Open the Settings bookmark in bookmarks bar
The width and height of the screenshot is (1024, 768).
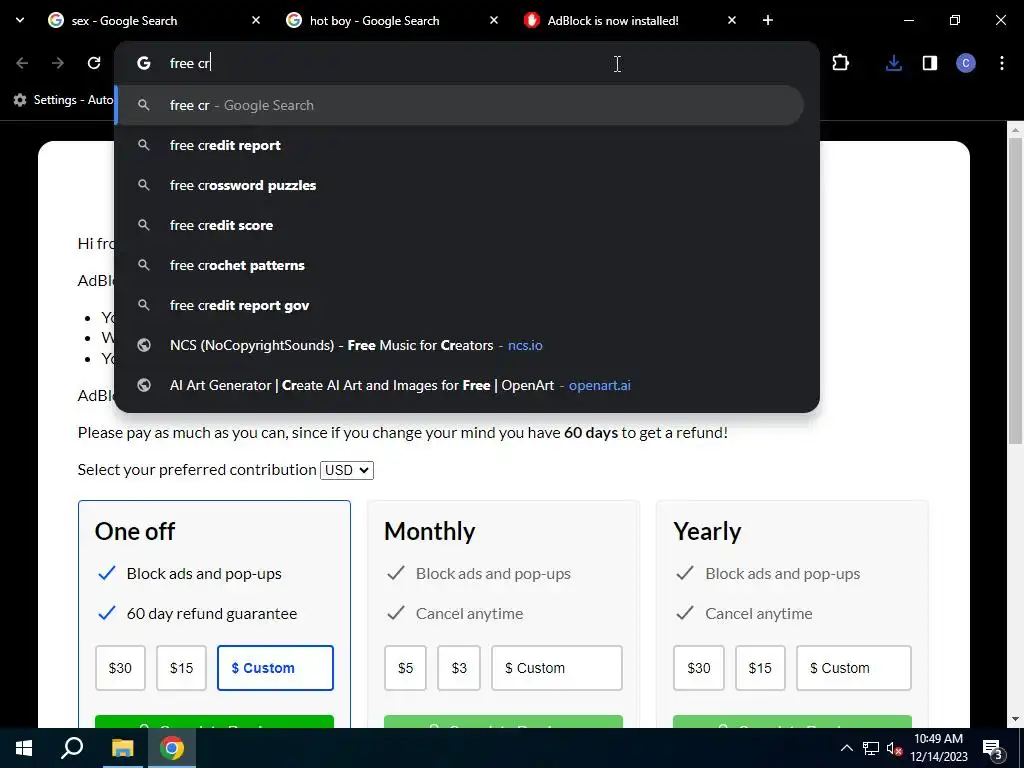[63, 100]
